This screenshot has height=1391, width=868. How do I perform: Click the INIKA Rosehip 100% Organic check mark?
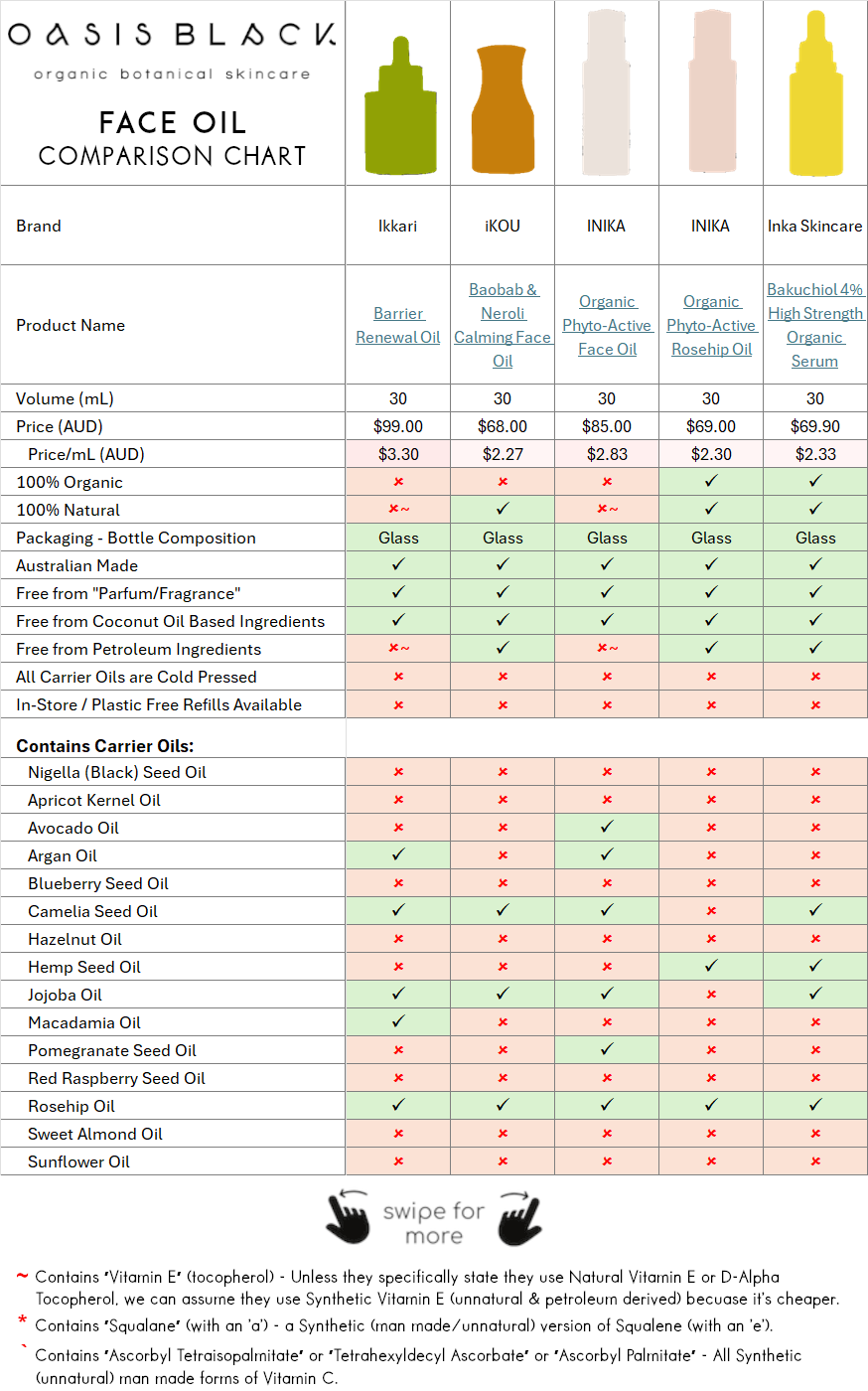point(711,481)
